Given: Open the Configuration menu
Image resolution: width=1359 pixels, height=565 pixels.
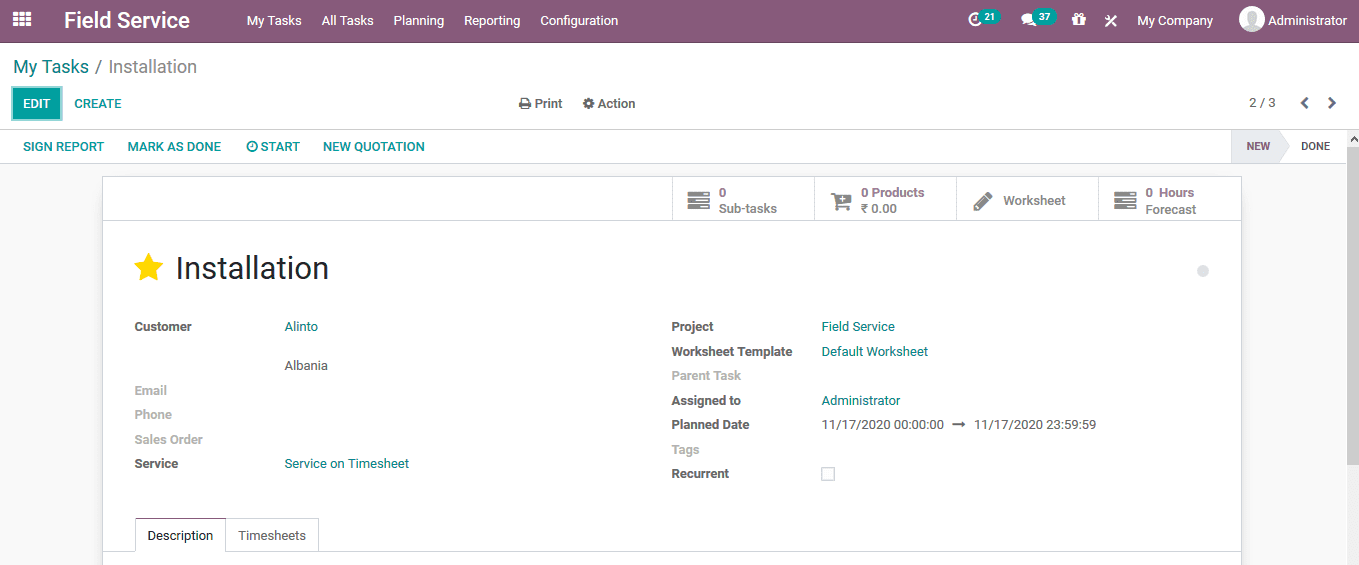Looking at the screenshot, I should (x=579, y=20).
